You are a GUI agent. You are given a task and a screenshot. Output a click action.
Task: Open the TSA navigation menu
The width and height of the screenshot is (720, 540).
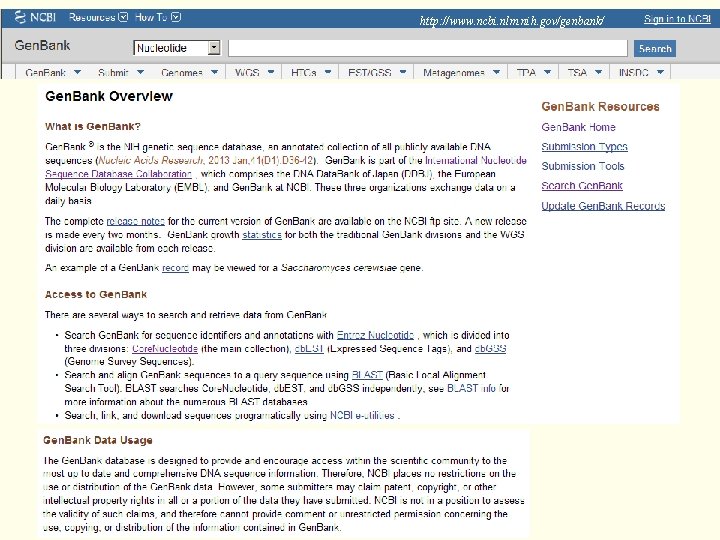584,73
